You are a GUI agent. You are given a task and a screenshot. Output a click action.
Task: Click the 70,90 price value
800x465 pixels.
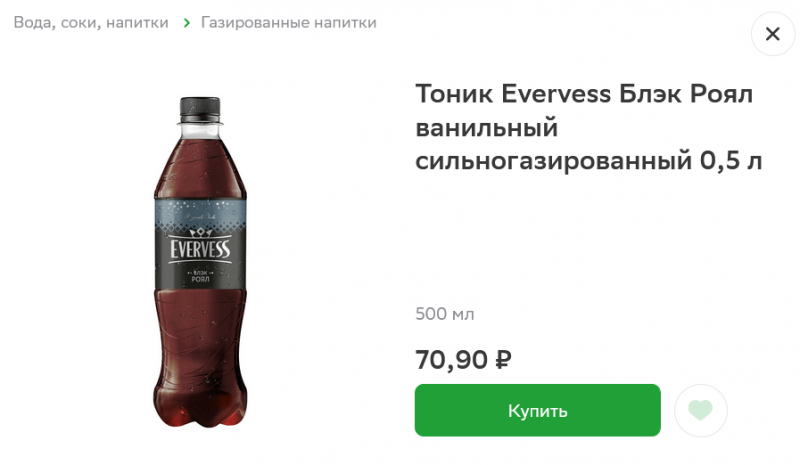(452, 360)
